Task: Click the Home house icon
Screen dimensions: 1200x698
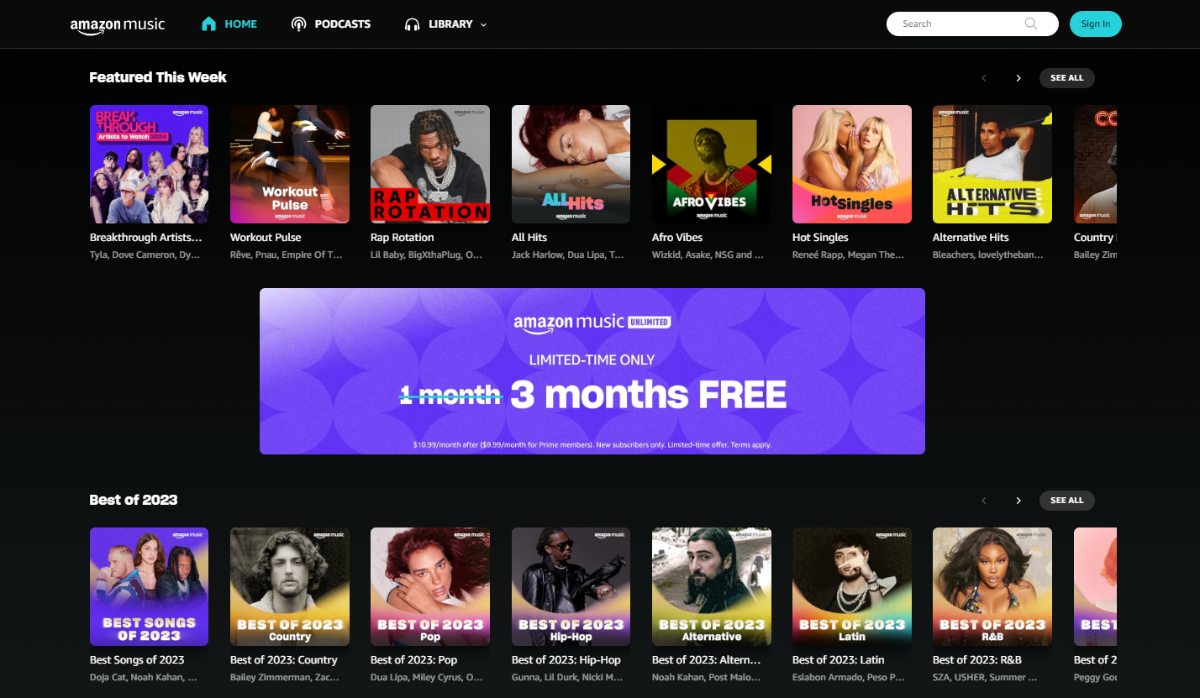Action: (x=209, y=24)
